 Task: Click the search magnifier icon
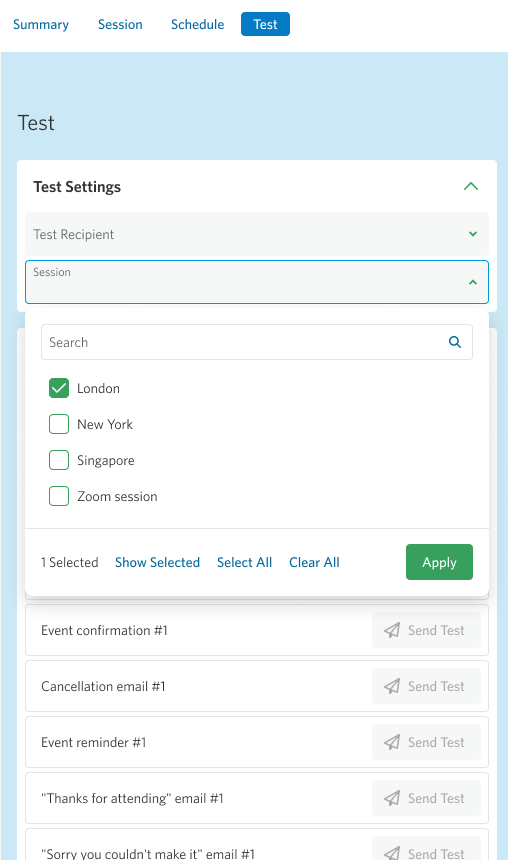[x=455, y=342]
